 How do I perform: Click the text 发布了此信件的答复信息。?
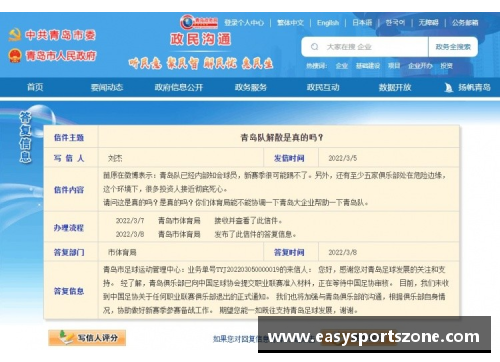(x=255, y=234)
